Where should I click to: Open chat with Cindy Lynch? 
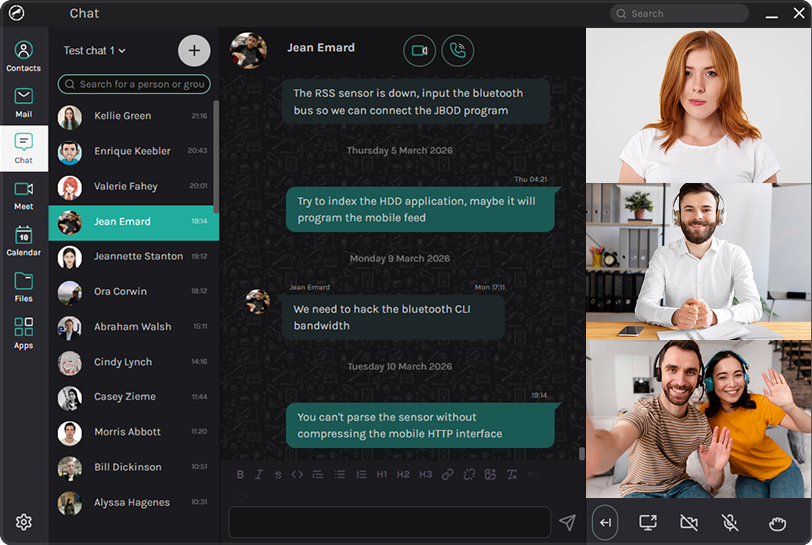134,362
